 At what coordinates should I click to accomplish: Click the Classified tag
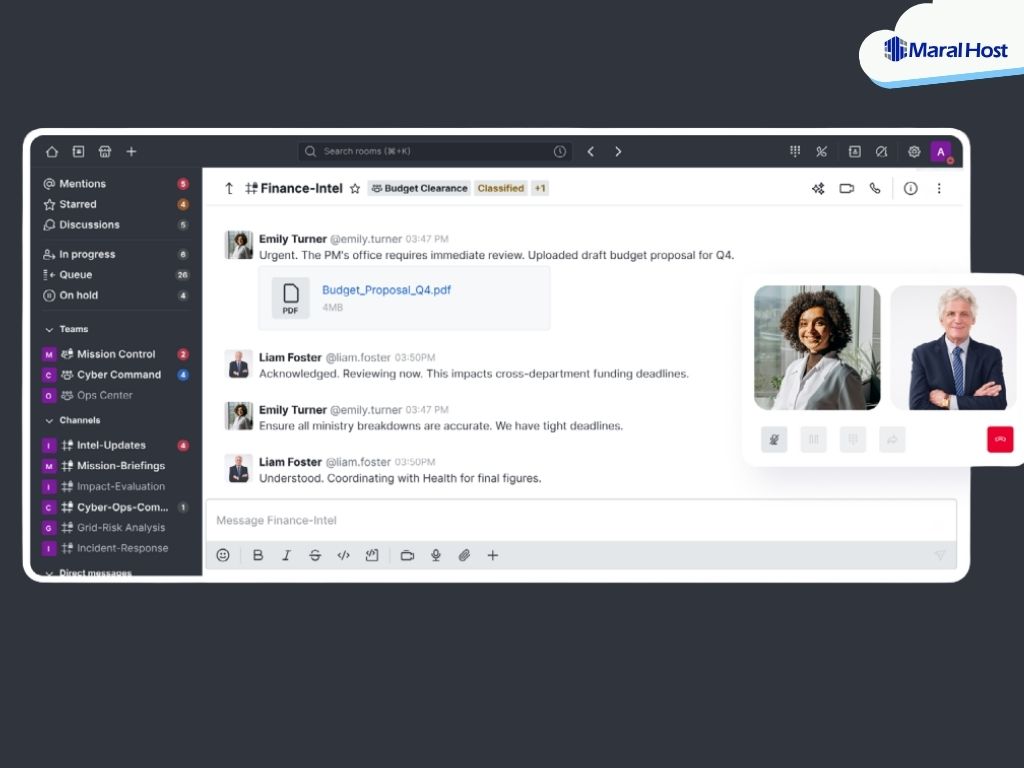(x=501, y=189)
